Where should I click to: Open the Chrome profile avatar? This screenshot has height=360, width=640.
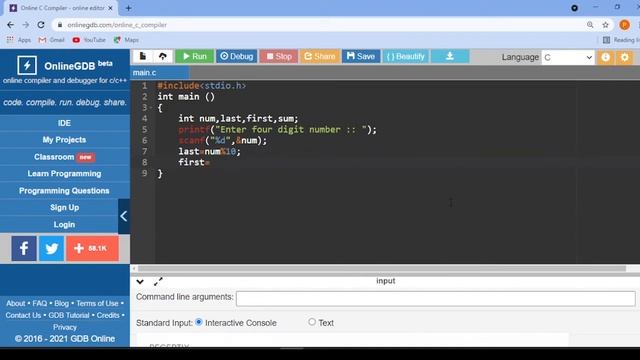[x=624, y=25]
